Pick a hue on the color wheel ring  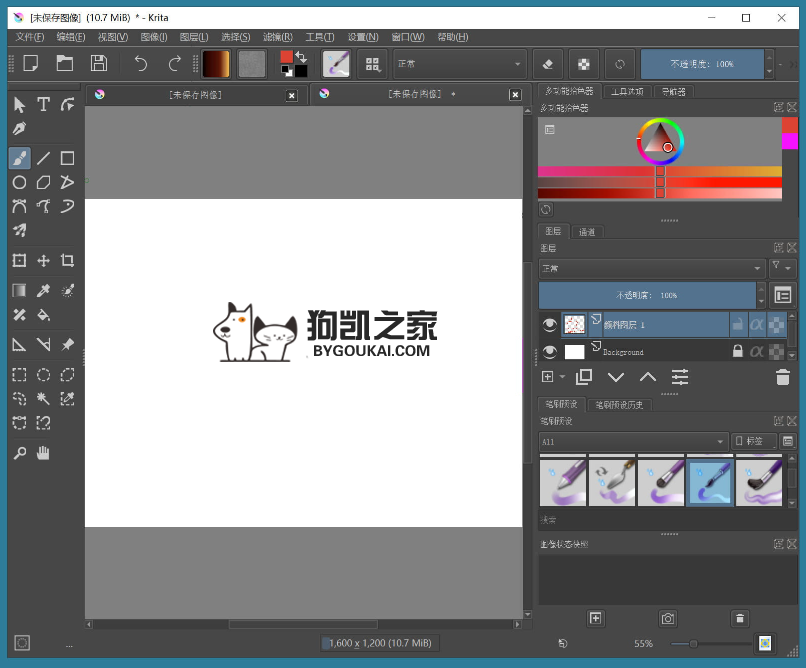pos(660,118)
